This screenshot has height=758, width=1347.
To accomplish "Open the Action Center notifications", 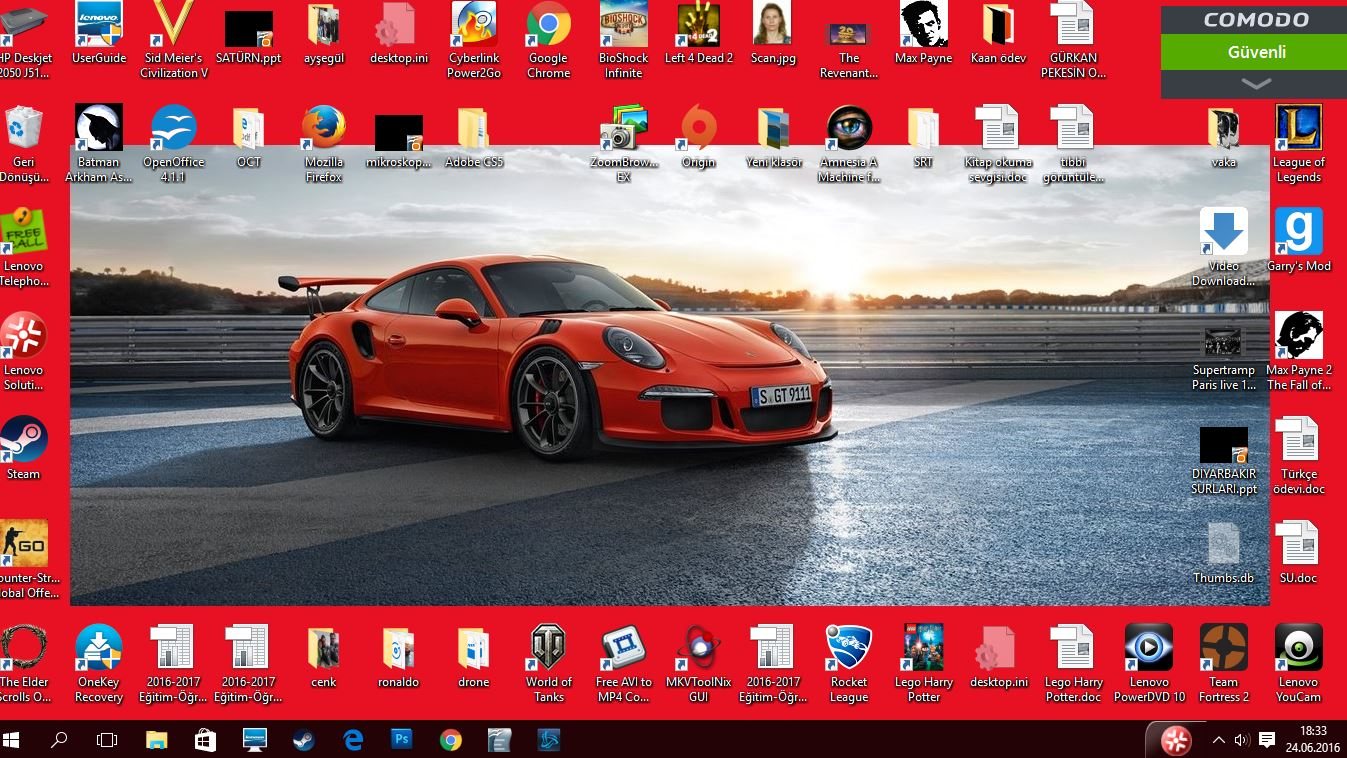I will pos(1267,740).
